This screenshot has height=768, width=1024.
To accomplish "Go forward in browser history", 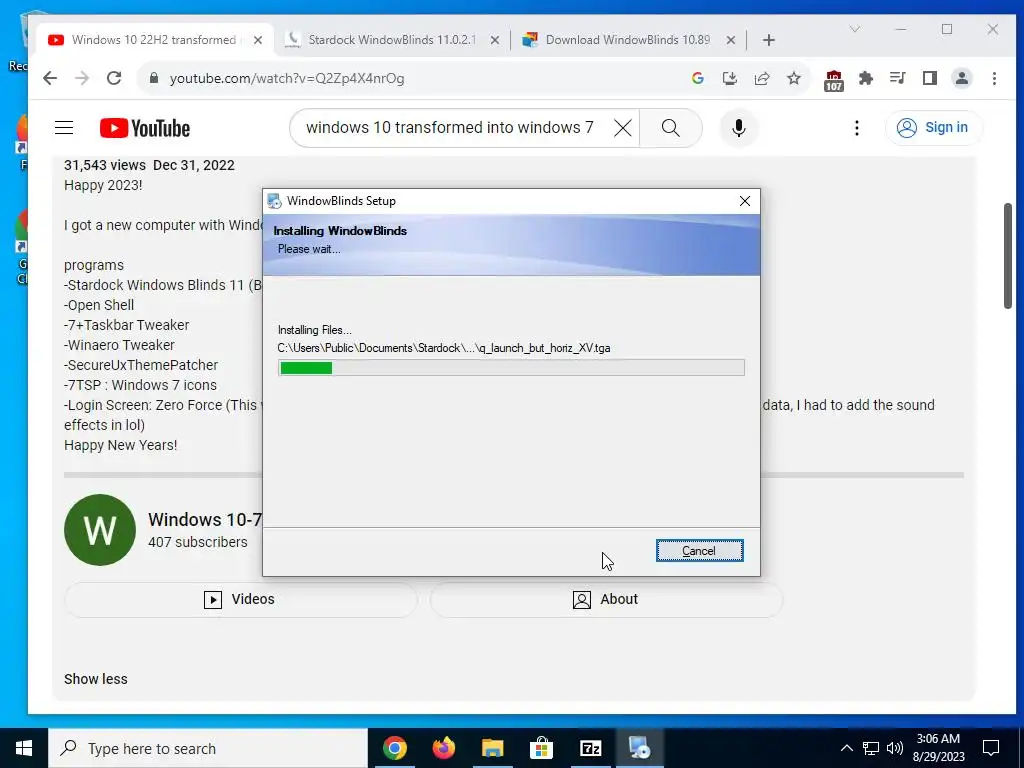I will point(82,78).
